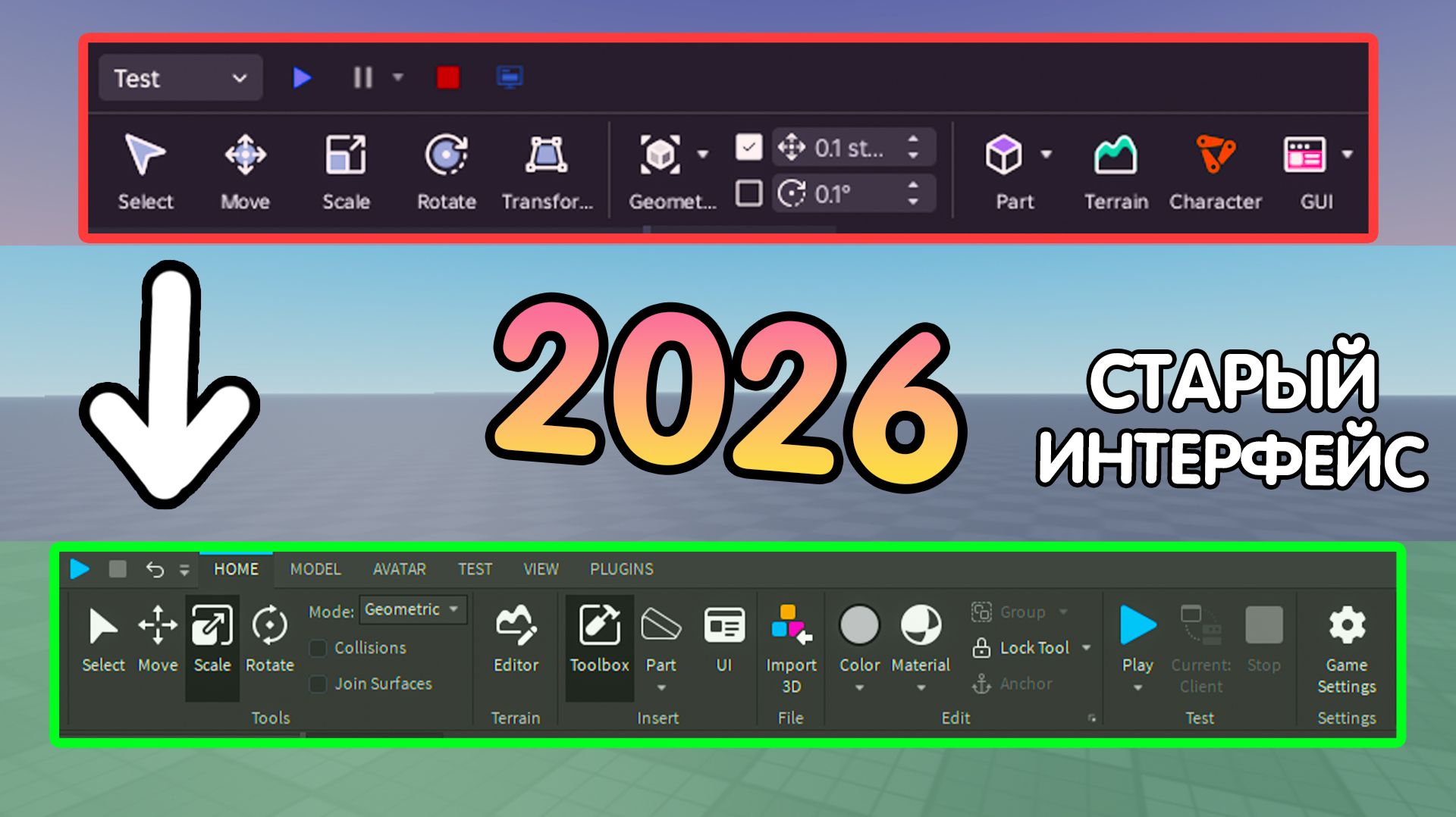Click the small gray stop square beside Undo
The image size is (1456, 817).
coord(118,568)
